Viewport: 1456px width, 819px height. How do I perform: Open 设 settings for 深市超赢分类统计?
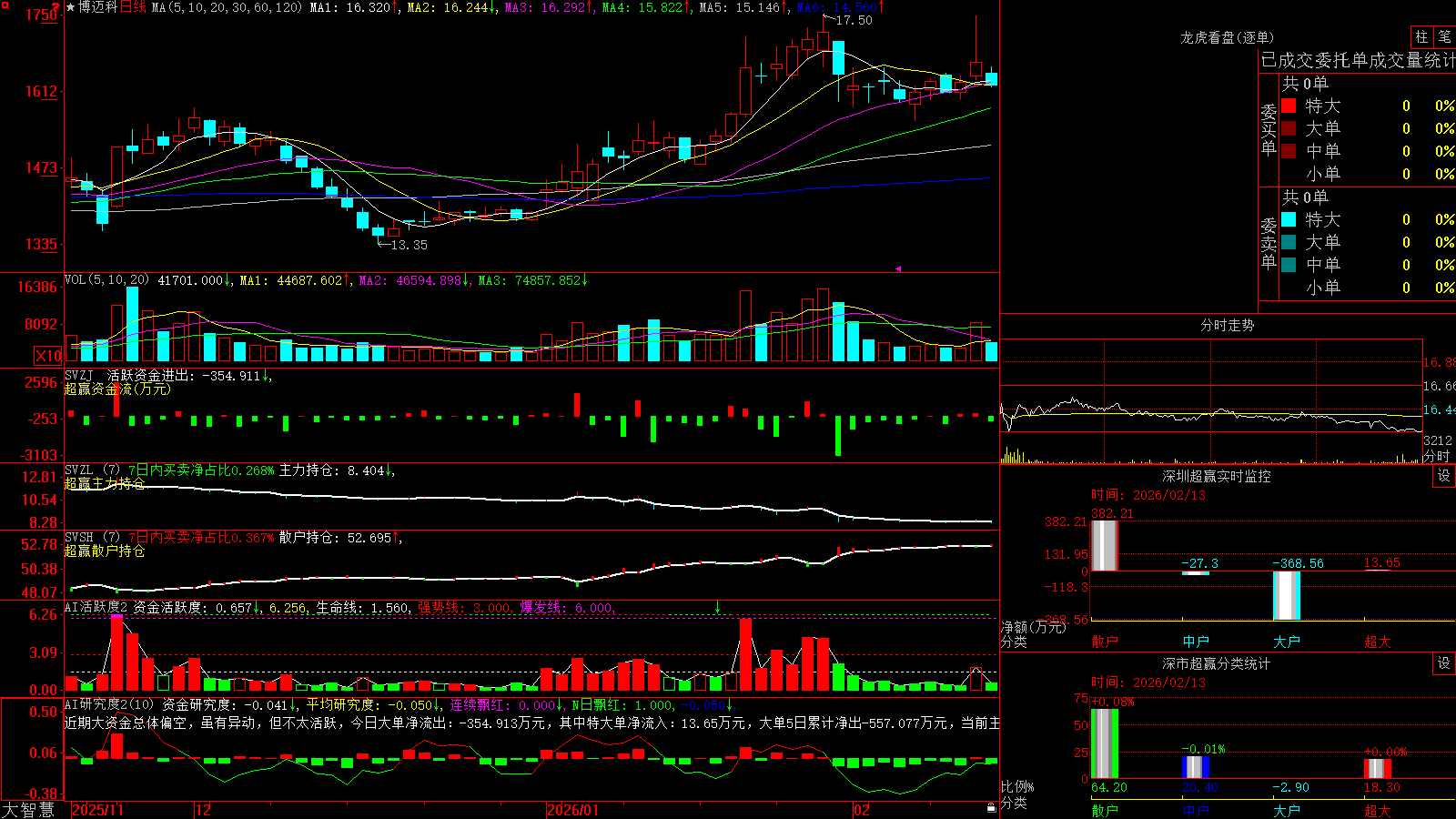coord(1443,663)
